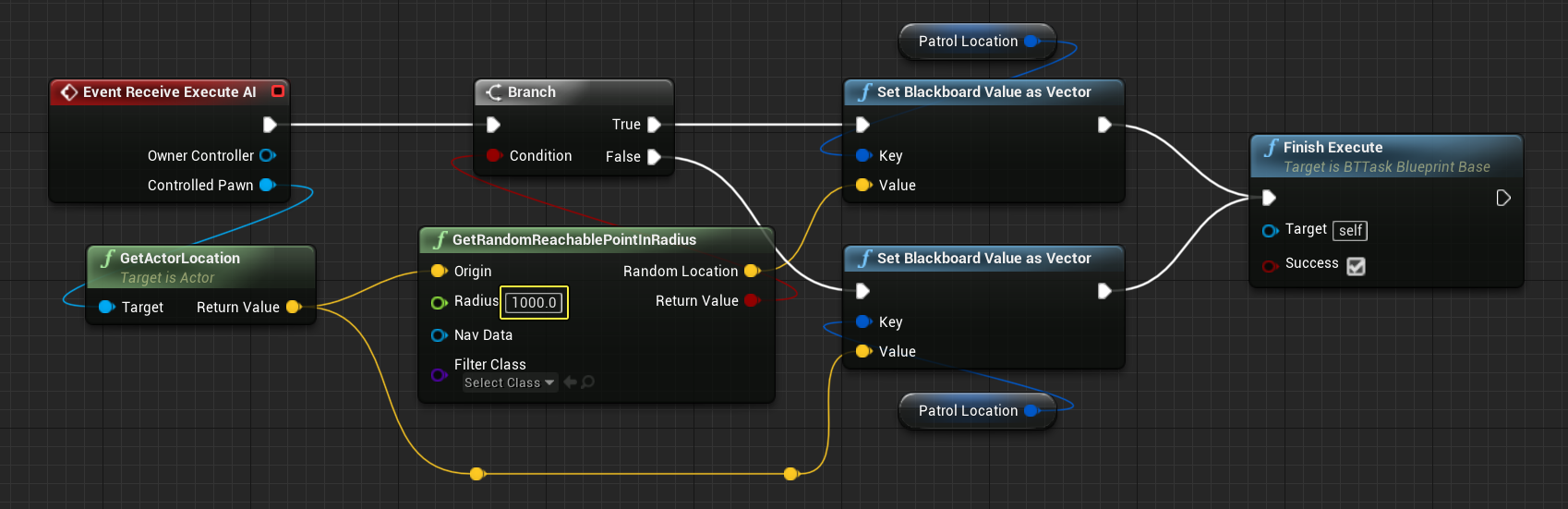
Task: Select the upper Patrol Location variable node
Action: click(x=976, y=42)
